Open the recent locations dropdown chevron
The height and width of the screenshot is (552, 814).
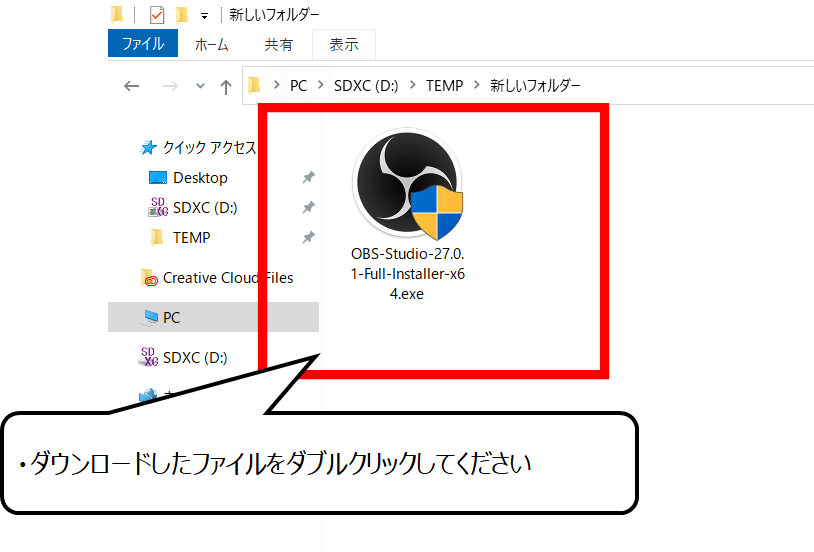pos(200,86)
